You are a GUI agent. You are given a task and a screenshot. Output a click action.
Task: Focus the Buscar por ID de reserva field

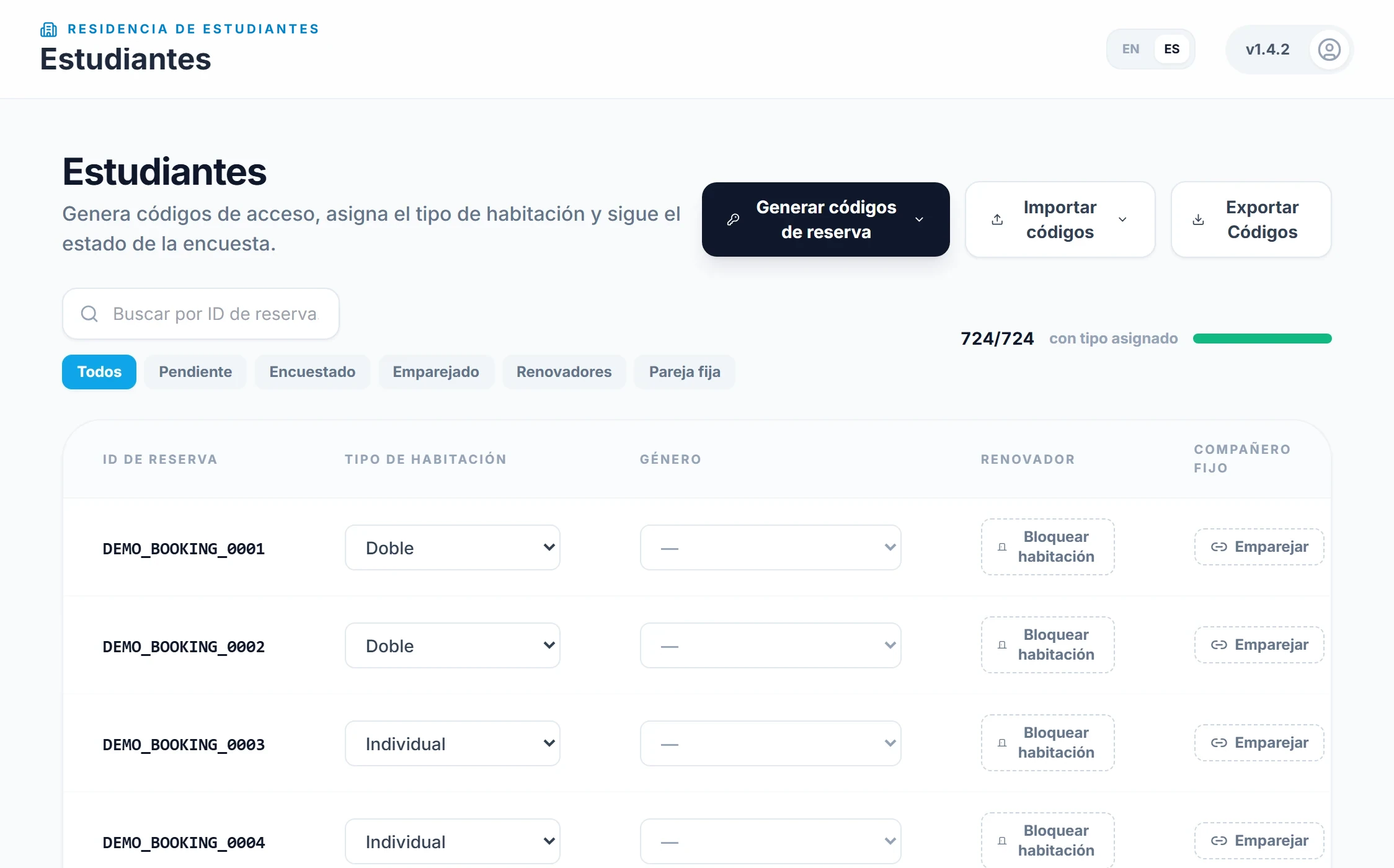(x=201, y=314)
